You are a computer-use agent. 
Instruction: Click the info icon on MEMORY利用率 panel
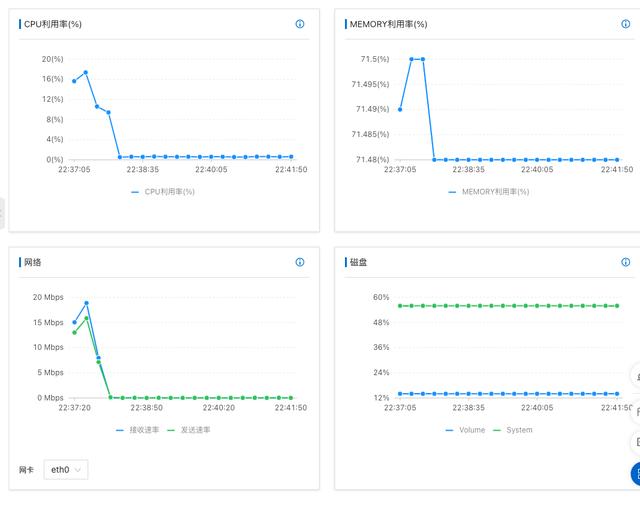point(626,24)
